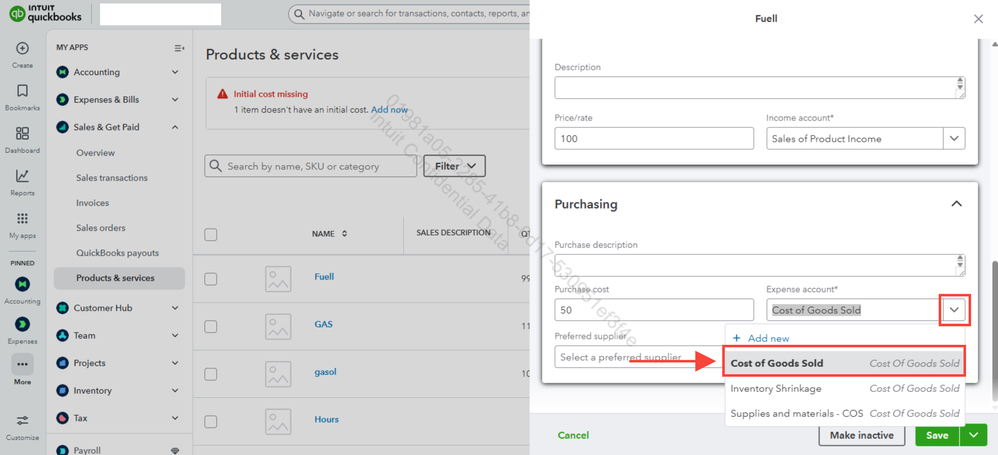Expand the Tax menu section

pyautogui.click(x=175, y=418)
